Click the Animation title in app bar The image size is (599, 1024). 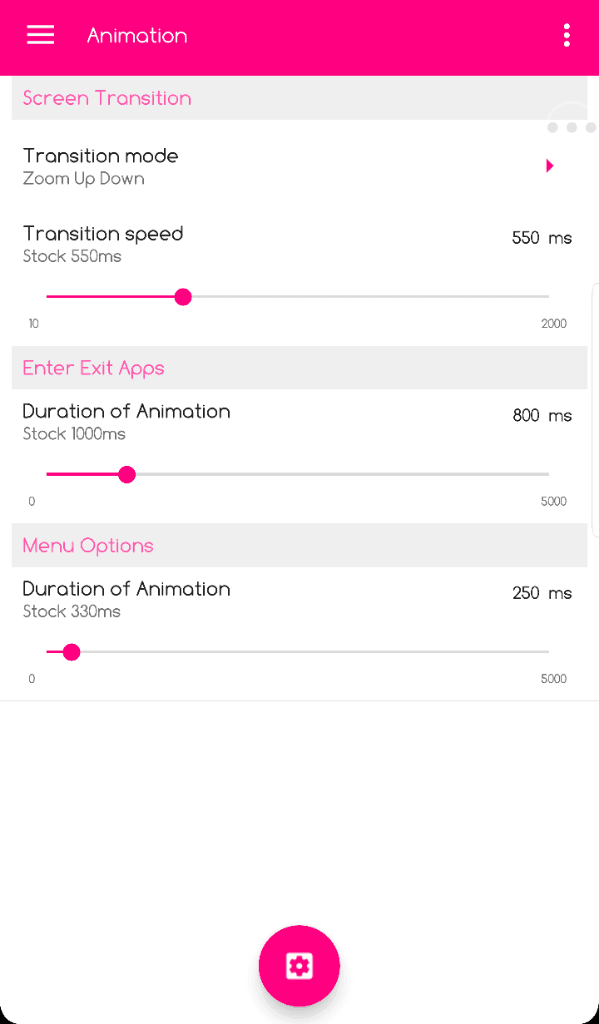tap(137, 35)
